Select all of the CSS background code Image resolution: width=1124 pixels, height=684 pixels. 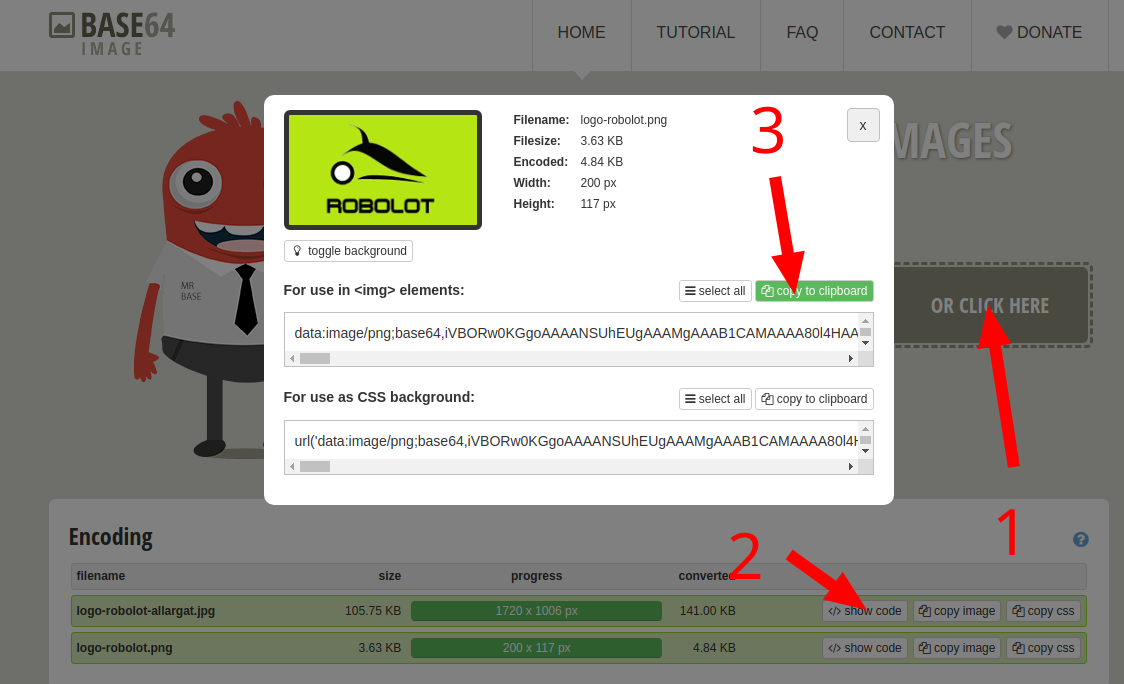tap(715, 398)
